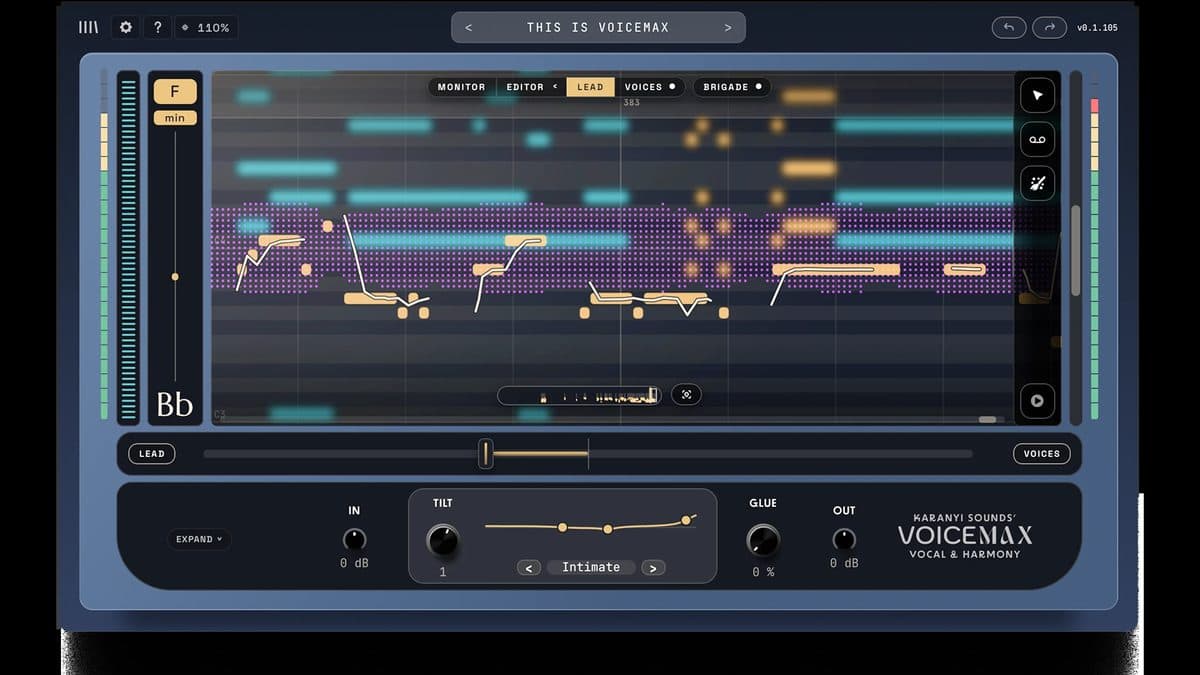
Task: Click the lead/voices balance slider handle
Action: click(486, 454)
